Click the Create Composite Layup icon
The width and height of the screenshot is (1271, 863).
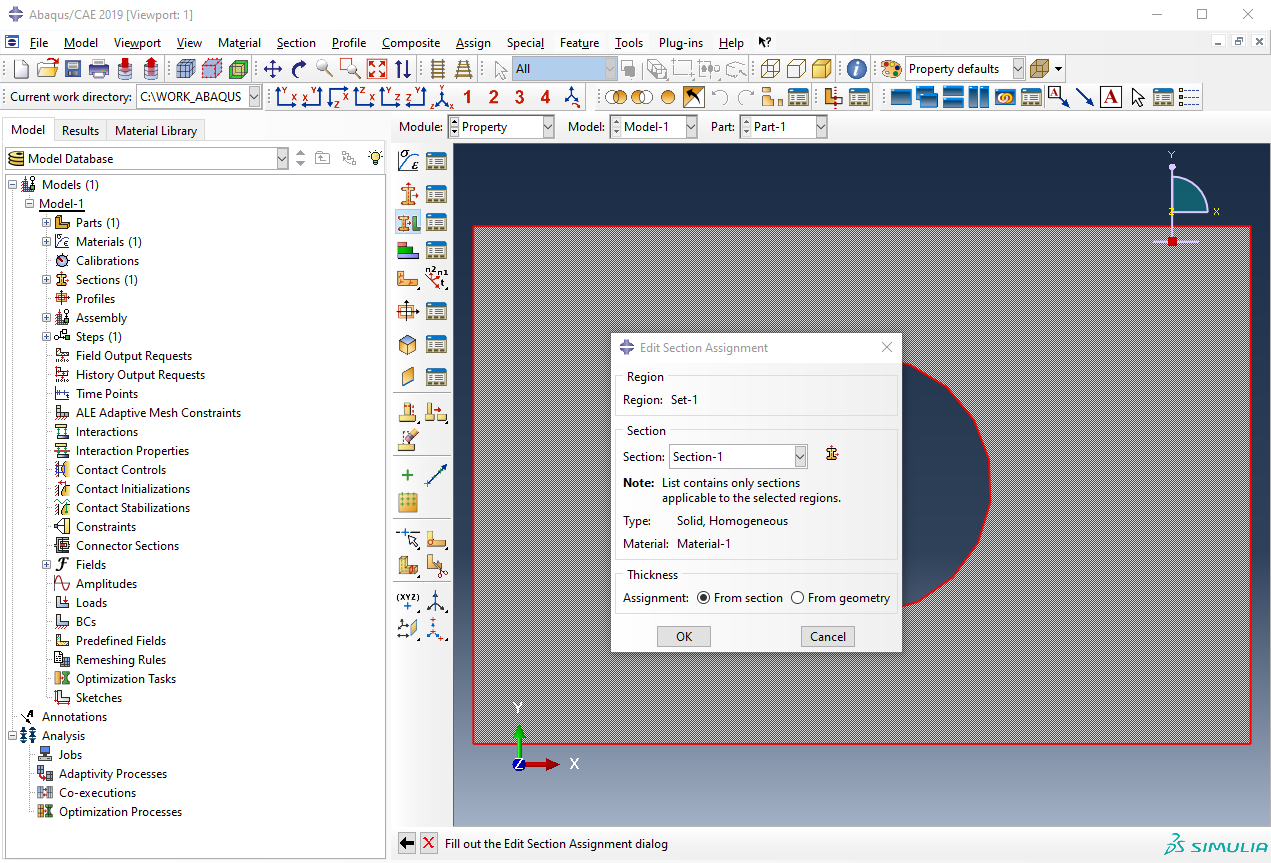click(408, 250)
